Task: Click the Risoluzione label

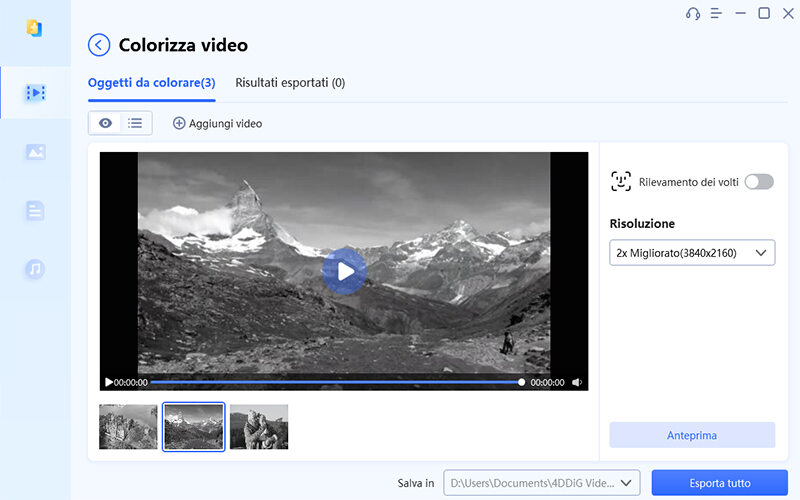Action: 642,223
